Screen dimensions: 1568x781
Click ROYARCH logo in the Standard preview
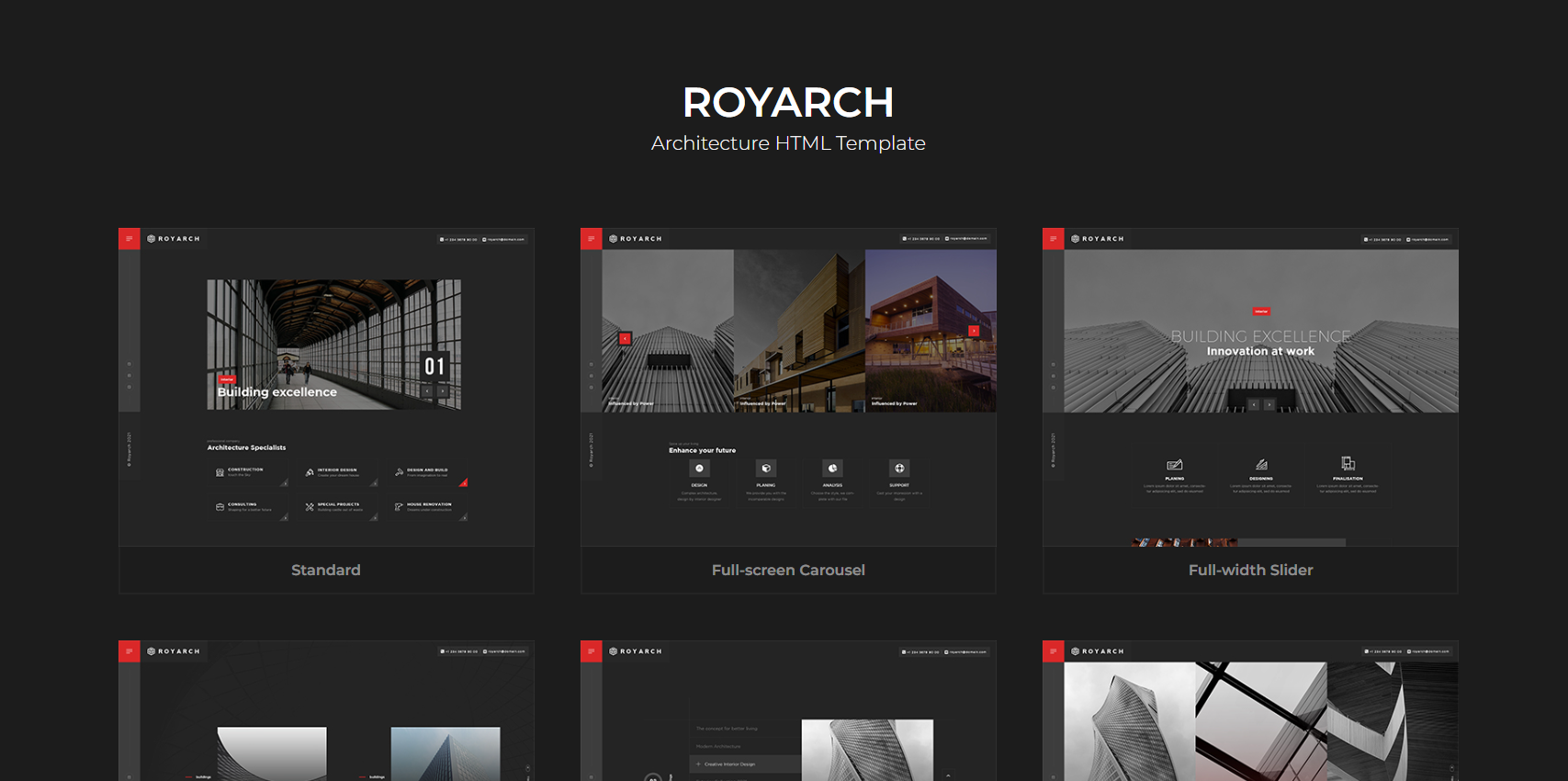[x=174, y=239]
